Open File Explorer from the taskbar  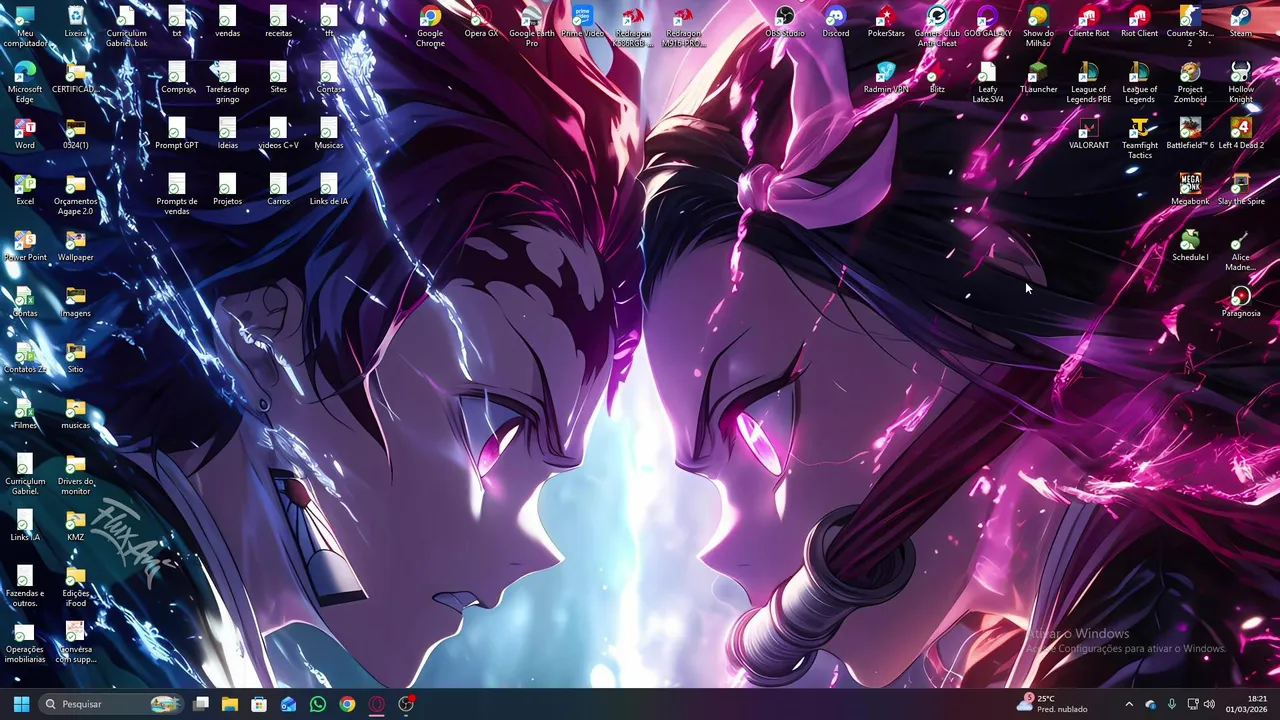(x=230, y=704)
